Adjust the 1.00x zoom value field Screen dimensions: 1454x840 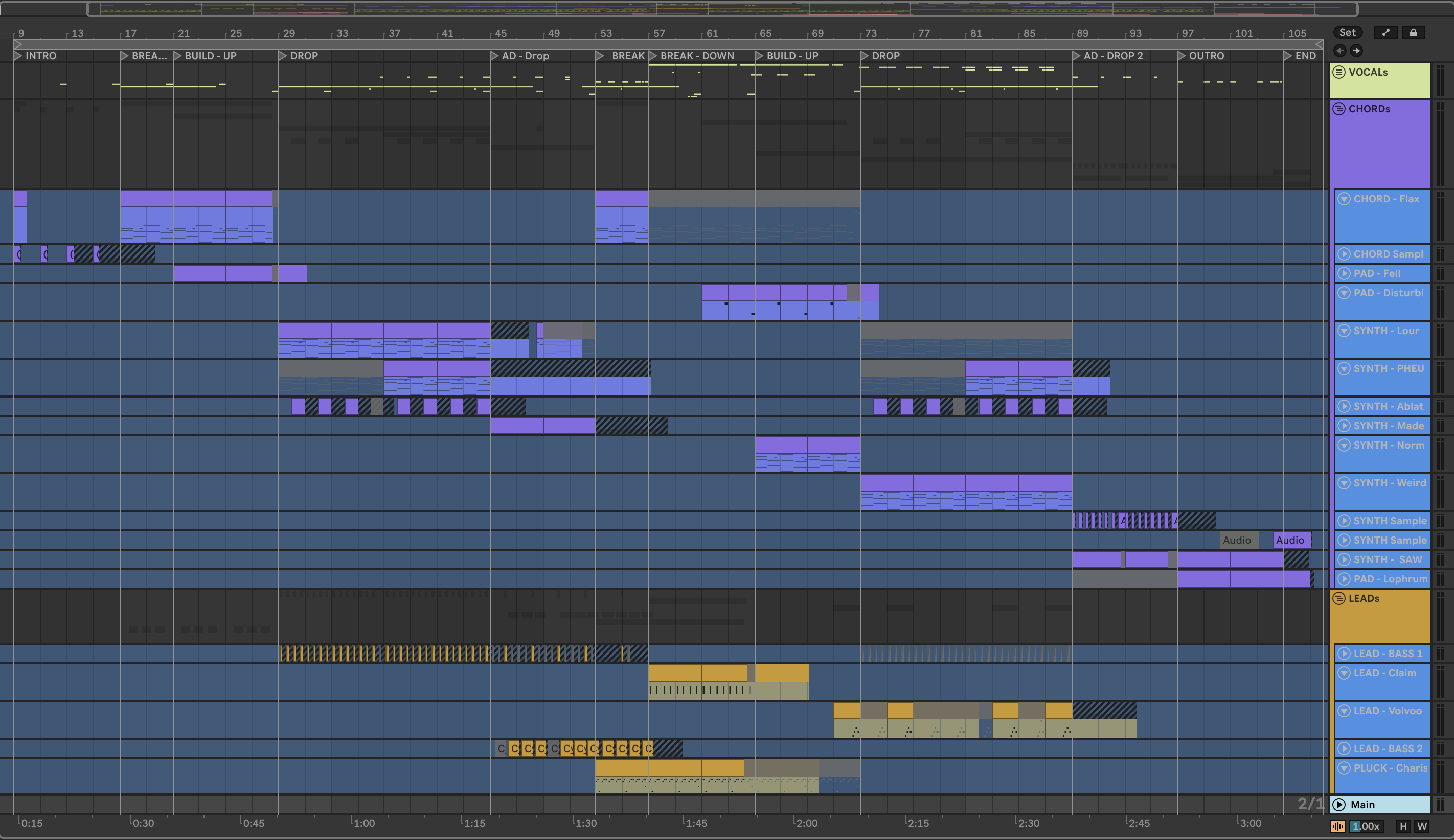click(x=1366, y=826)
